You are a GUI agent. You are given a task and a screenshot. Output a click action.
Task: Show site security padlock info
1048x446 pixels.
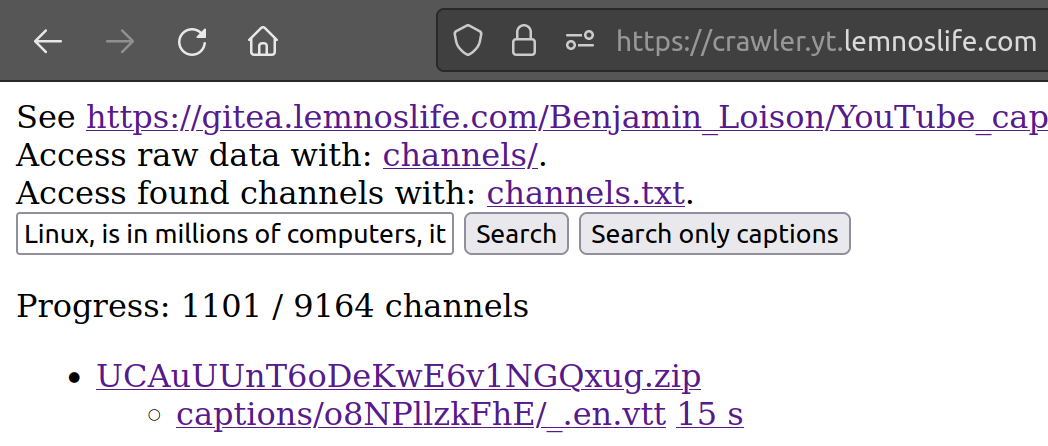click(x=523, y=41)
